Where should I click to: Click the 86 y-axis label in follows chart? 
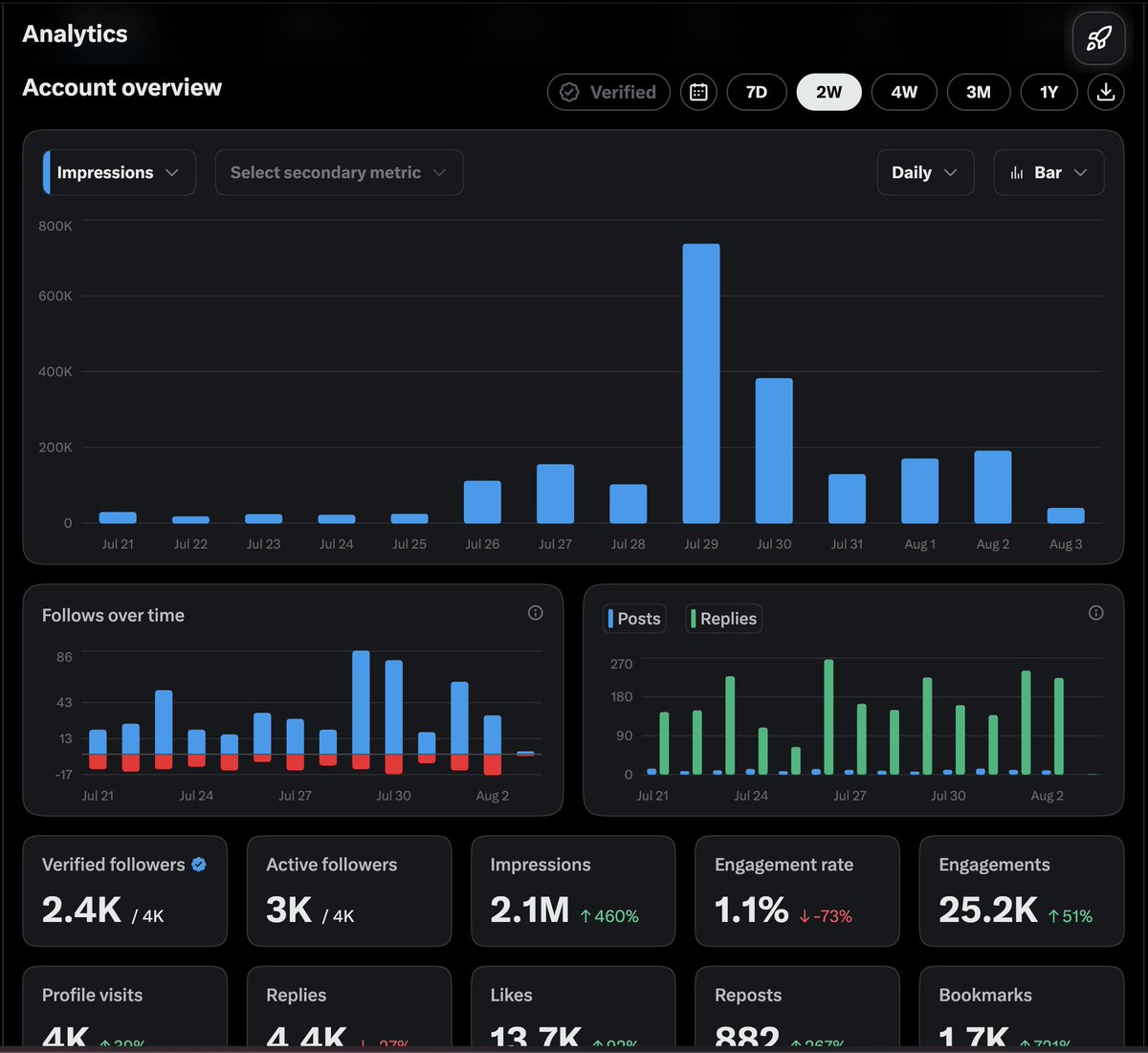(64, 657)
